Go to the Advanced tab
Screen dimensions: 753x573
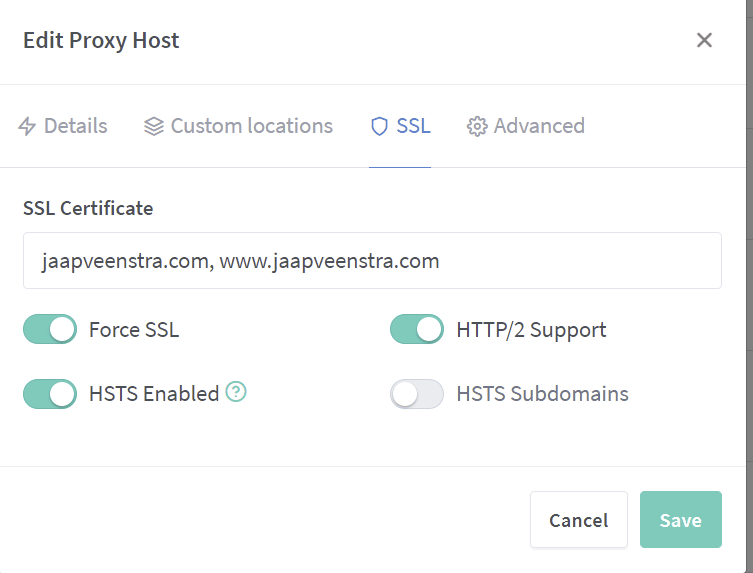coord(539,127)
